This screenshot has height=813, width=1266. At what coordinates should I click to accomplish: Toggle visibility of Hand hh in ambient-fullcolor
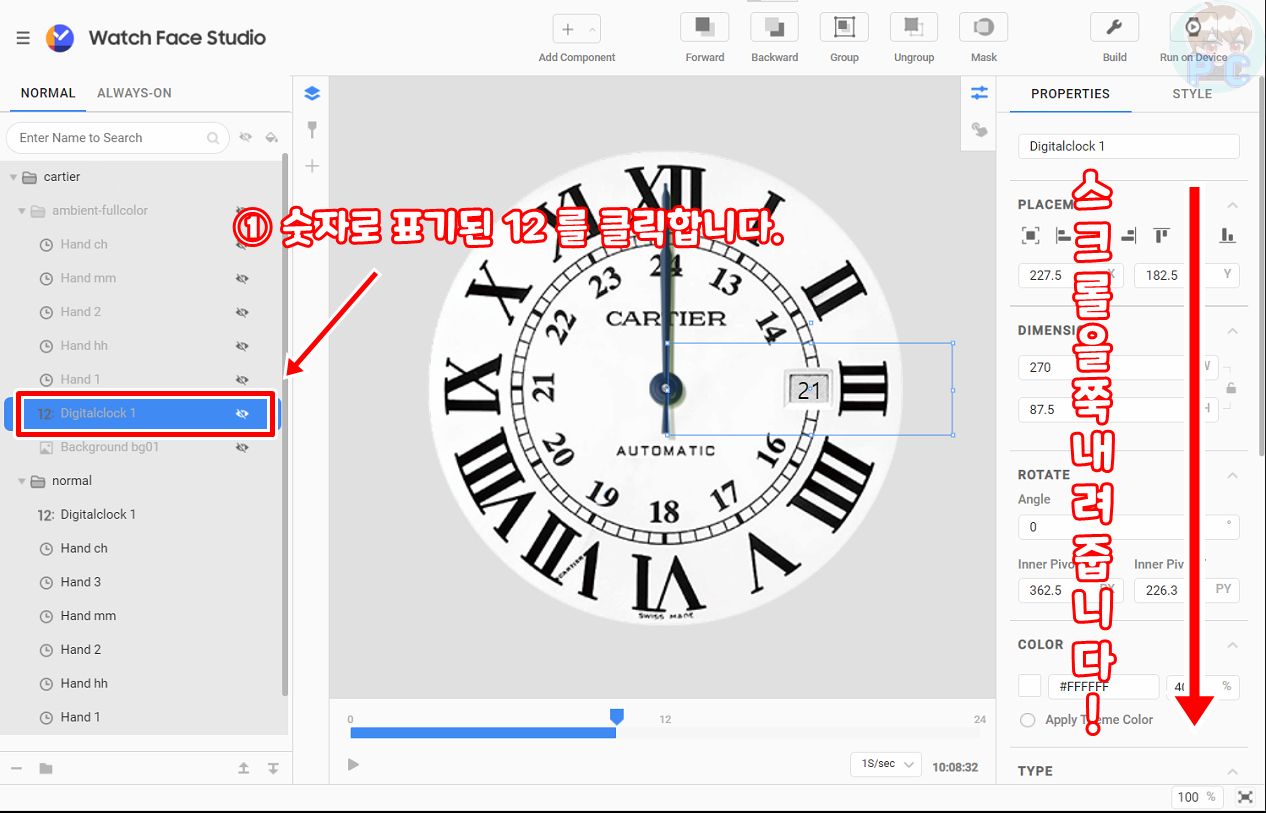click(241, 346)
